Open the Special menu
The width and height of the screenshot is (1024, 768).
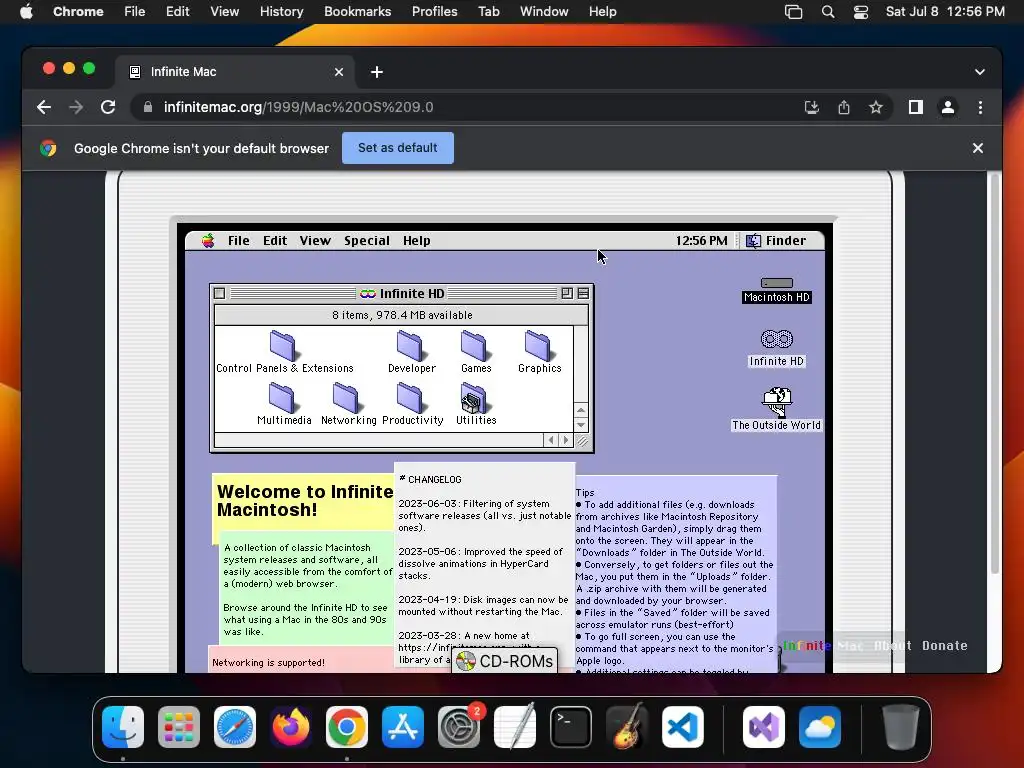366,240
